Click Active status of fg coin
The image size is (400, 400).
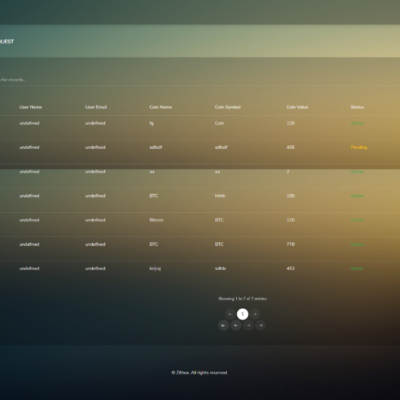click(357, 123)
